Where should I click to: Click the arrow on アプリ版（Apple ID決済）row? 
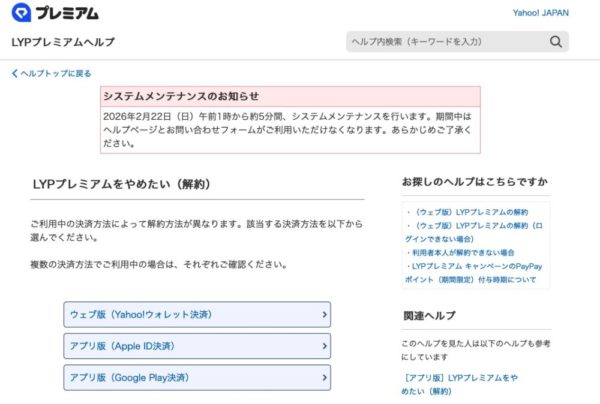[324, 347]
